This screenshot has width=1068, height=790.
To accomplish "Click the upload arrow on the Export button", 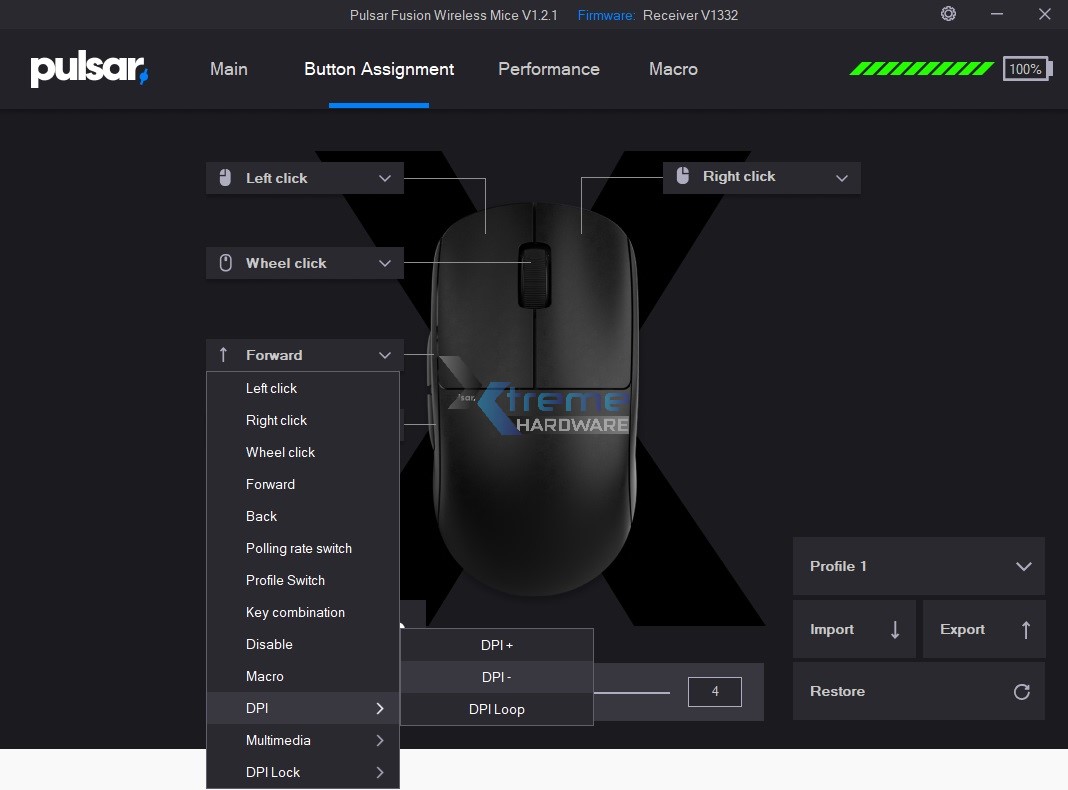I will coord(1025,629).
